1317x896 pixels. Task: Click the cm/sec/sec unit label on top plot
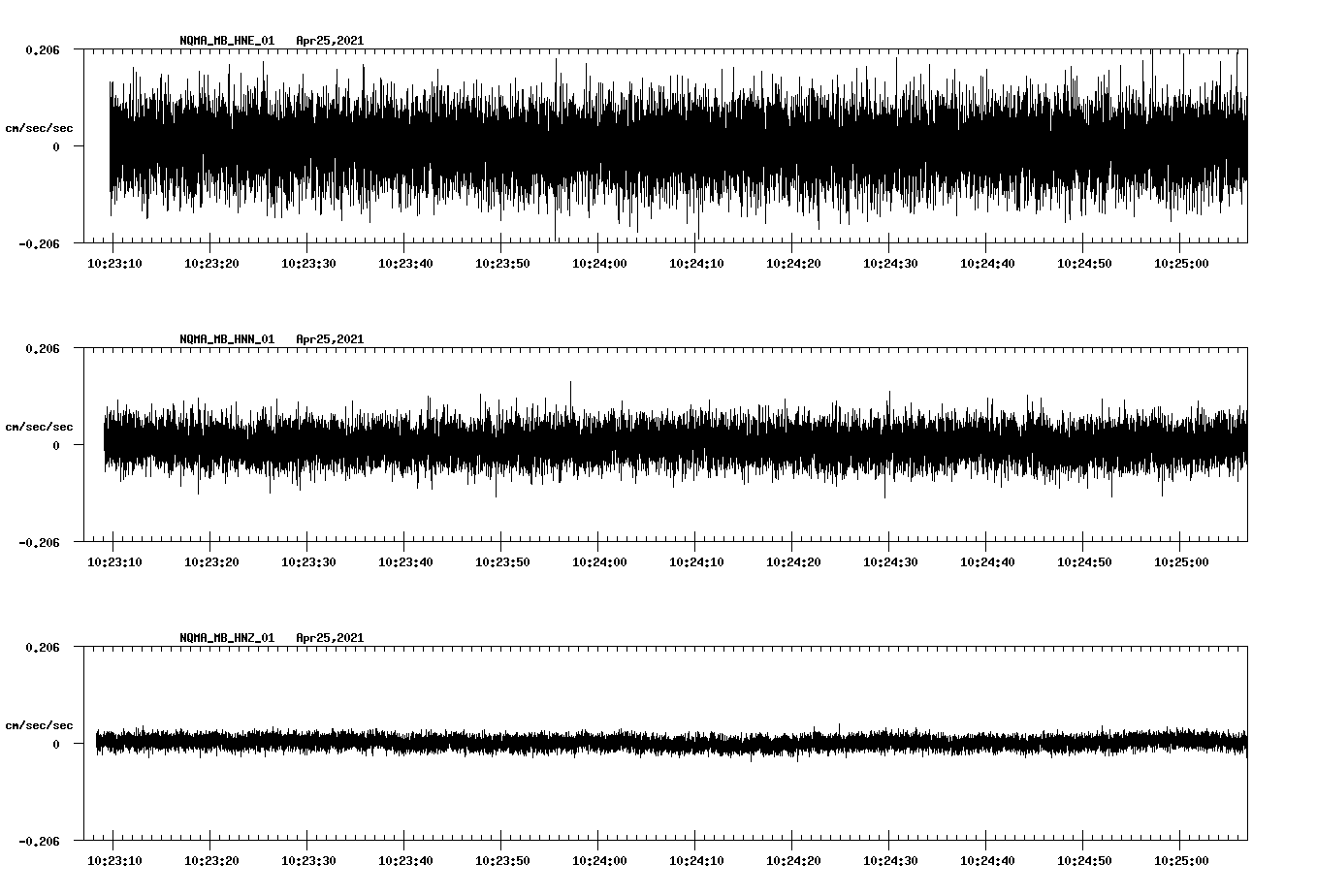pos(40,127)
